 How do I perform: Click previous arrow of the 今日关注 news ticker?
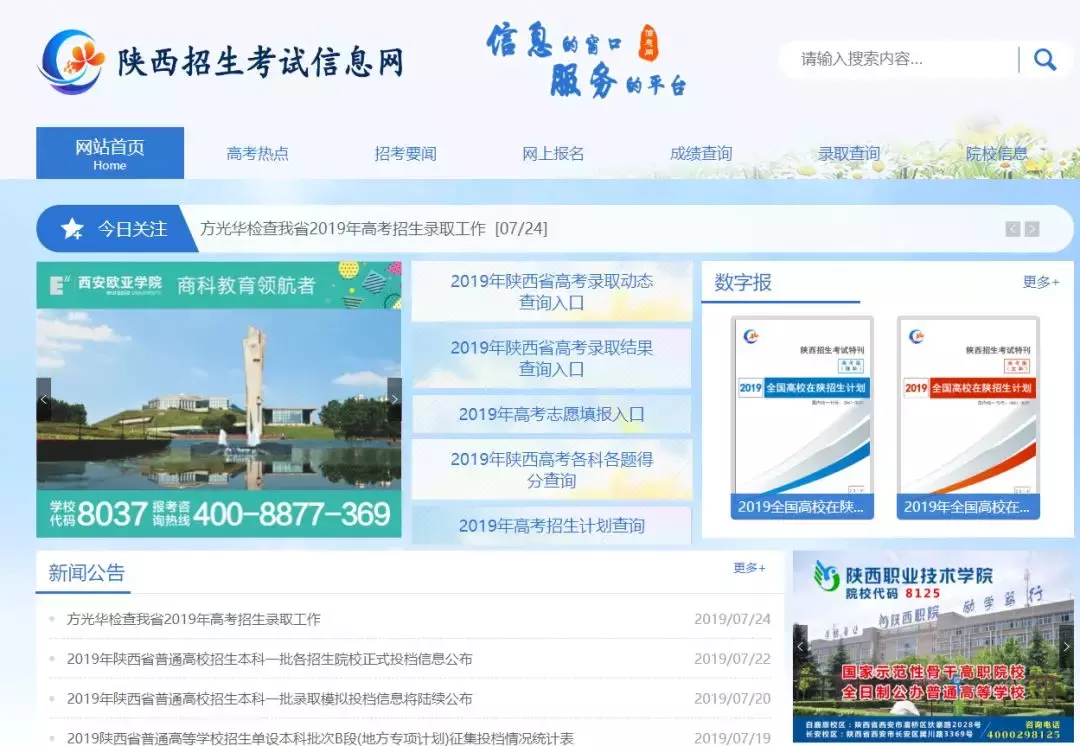(x=1012, y=228)
